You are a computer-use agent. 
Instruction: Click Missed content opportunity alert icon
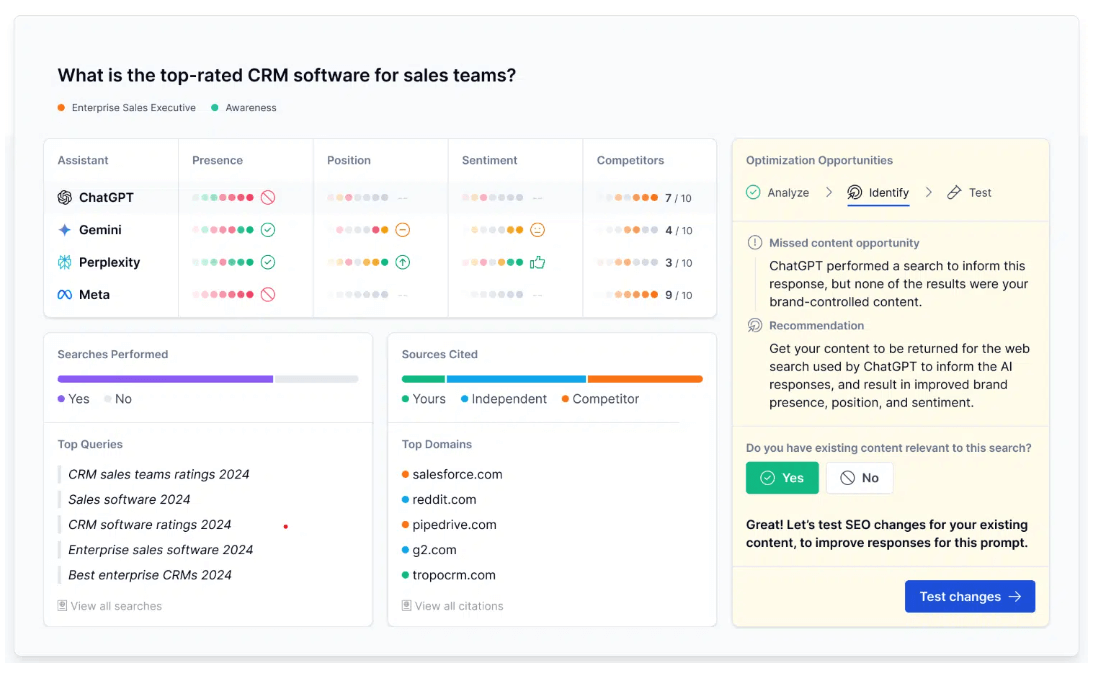pyautogui.click(x=755, y=243)
